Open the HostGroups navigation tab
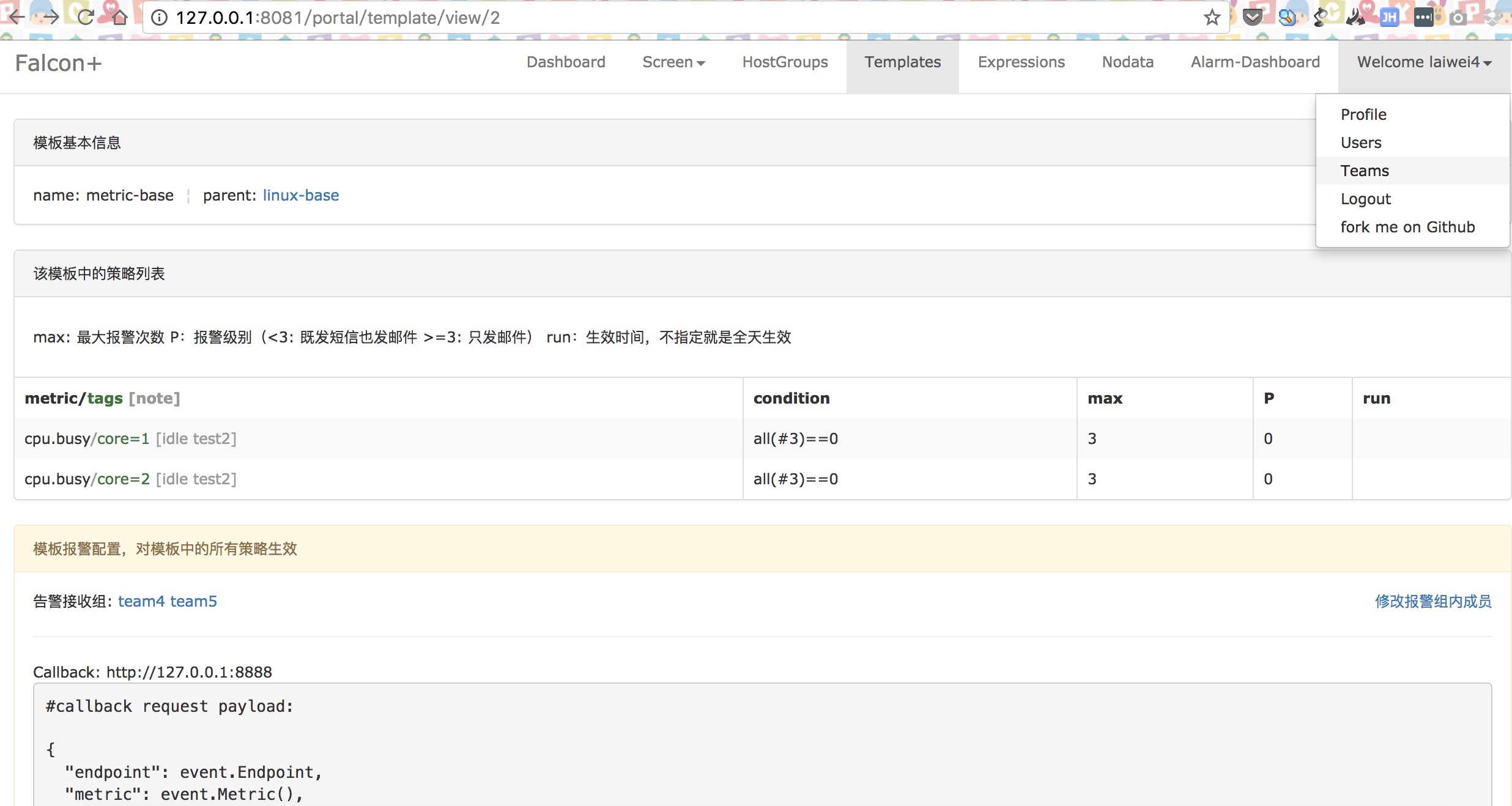The width and height of the screenshot is (1512, 806). pos(785,62)
